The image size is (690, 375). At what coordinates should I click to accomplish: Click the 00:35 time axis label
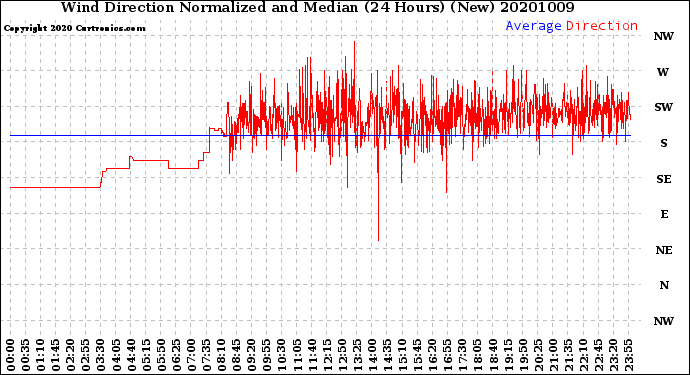click(x=26, y=355)
